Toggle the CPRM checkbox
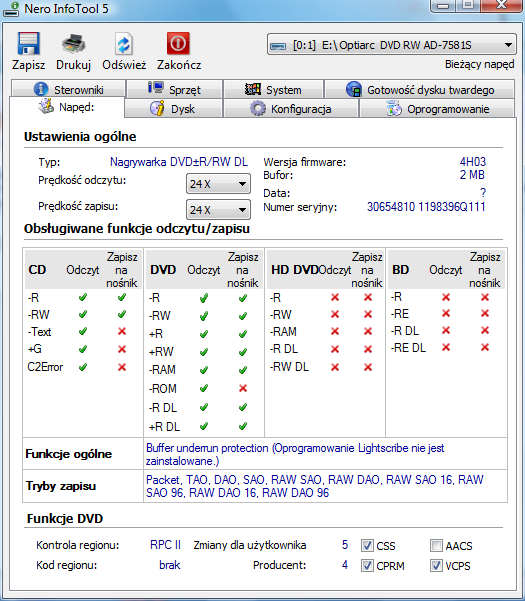This screenshot has height=601, width=525. [x=367, y=565]
